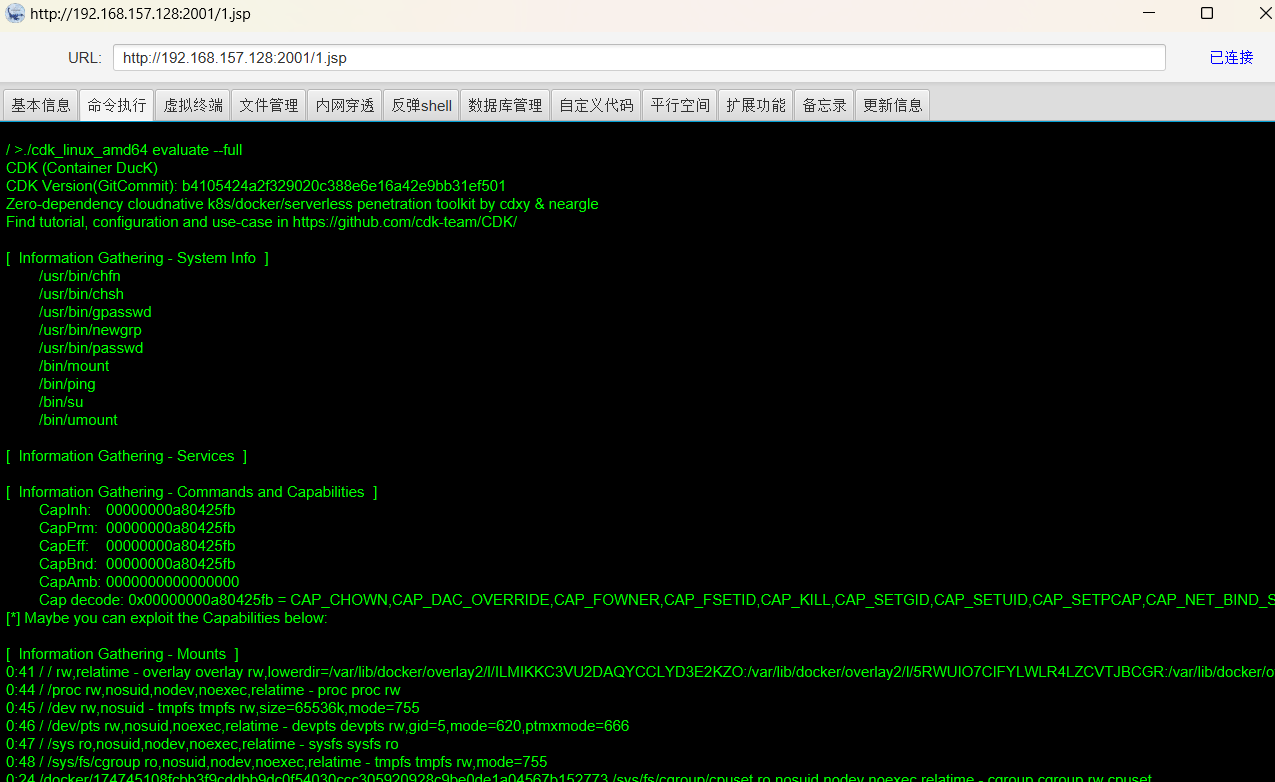
Task: Click the github.com/cdk-team/CDK tutorial line
Action: click(262, 222)
